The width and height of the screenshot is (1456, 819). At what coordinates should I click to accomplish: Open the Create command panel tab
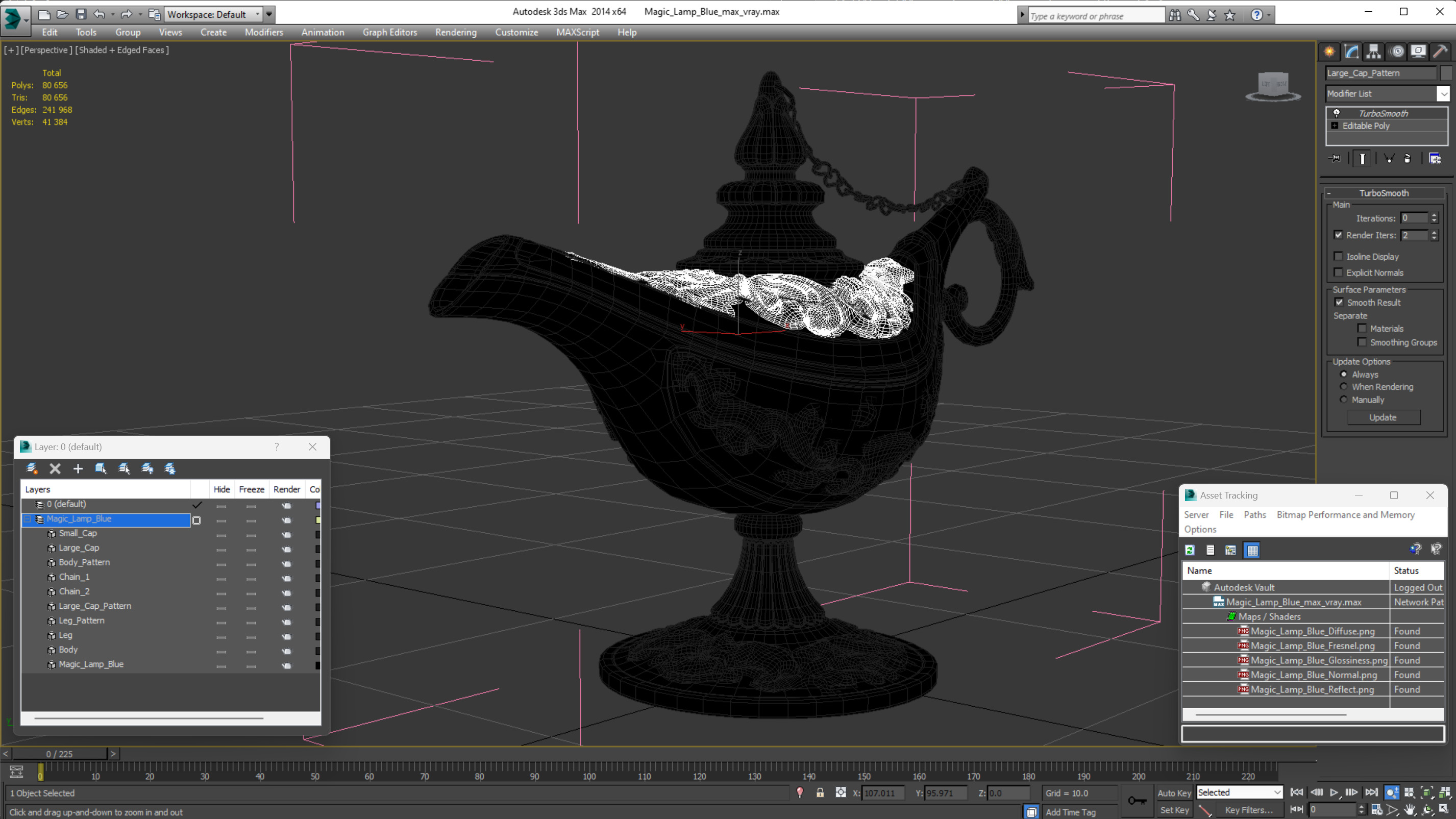click(1329, 52)
